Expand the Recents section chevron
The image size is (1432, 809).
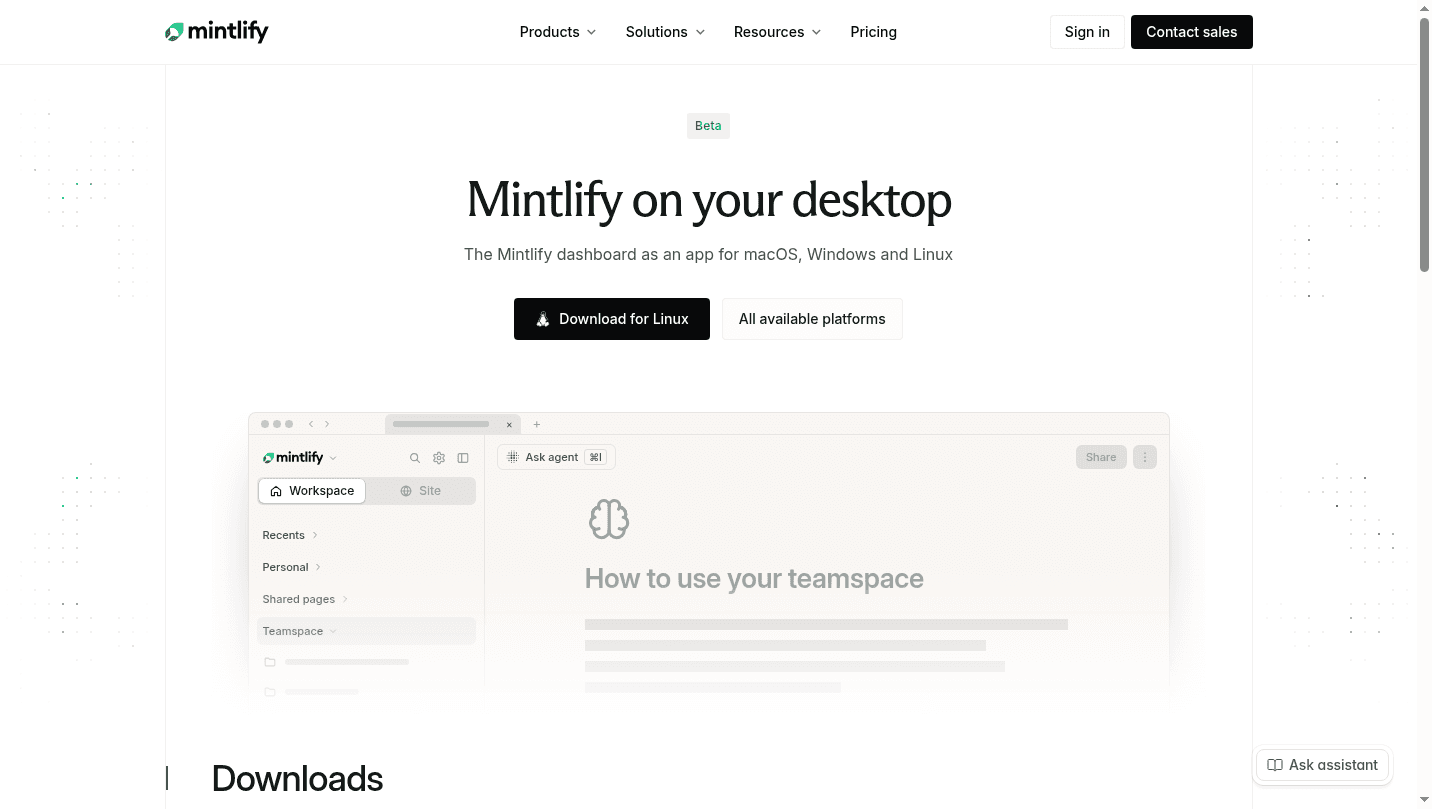315,535
